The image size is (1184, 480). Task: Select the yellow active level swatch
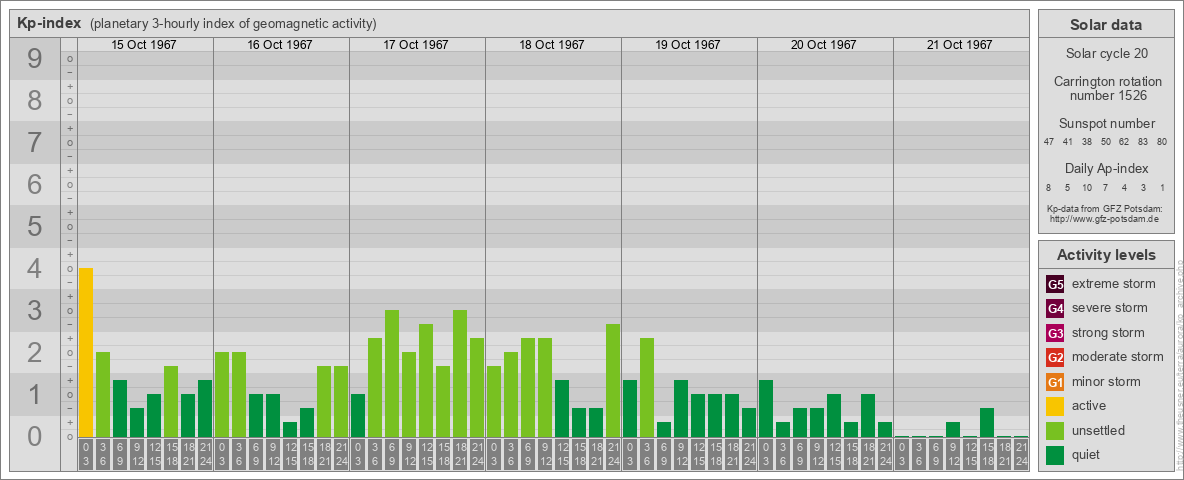click(x=1055, y=406)
